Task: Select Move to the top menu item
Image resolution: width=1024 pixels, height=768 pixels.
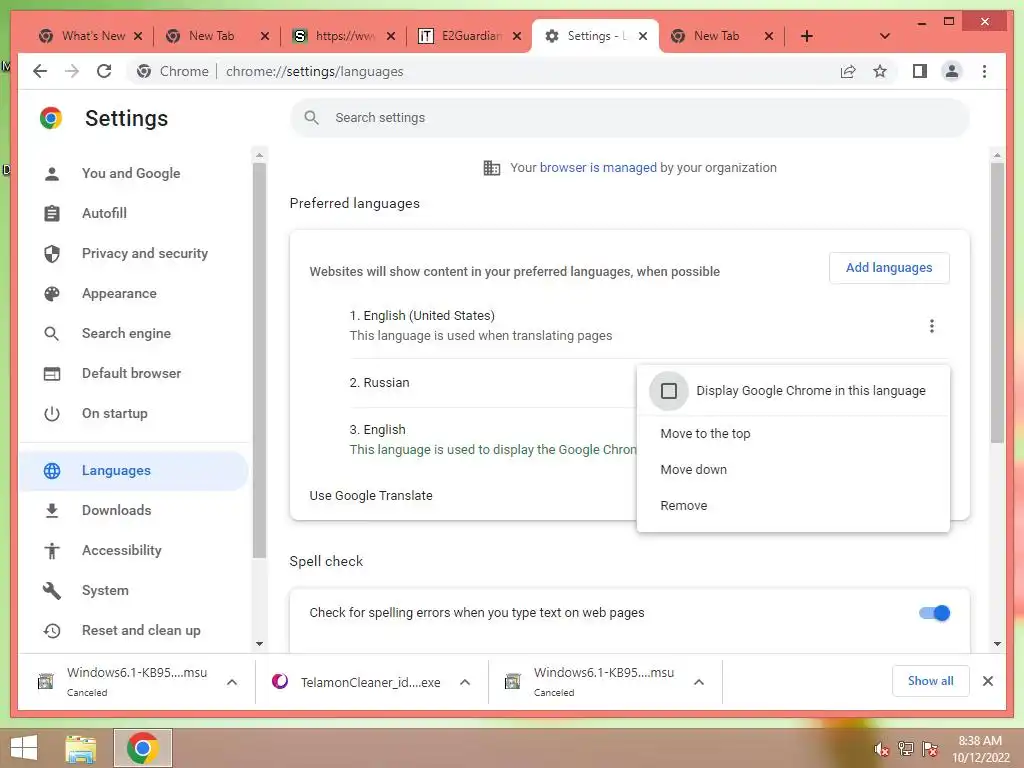Action: coord(793,434)
